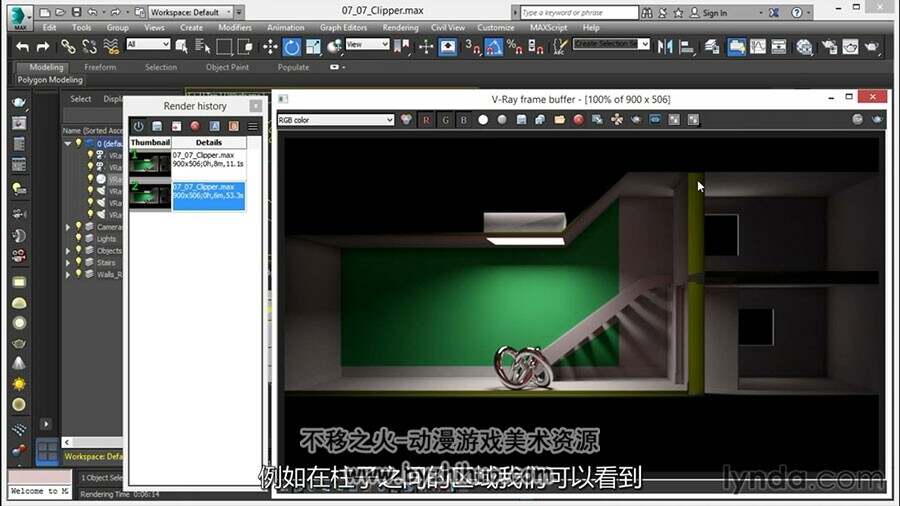Activate the Select and Move tool
The height and width of the screenshot is (506, 900).
(x=270, y=46)
